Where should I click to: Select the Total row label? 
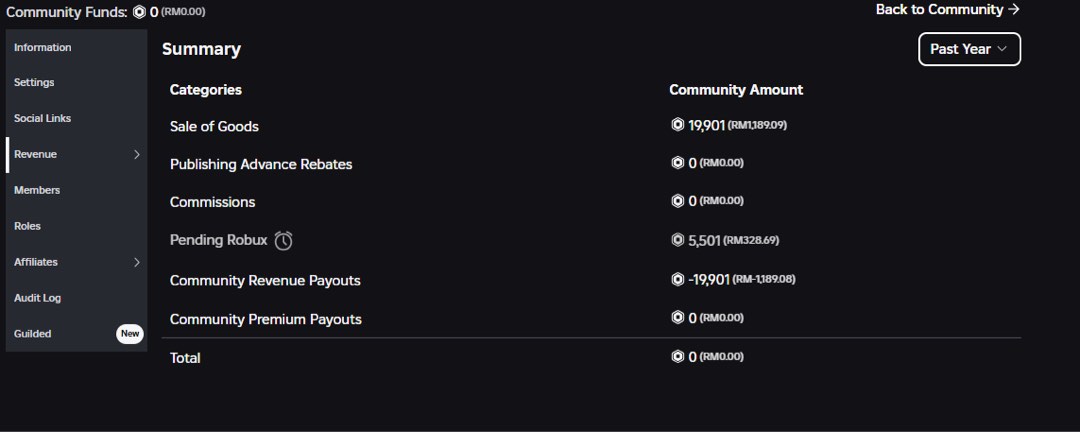point(185,358)
